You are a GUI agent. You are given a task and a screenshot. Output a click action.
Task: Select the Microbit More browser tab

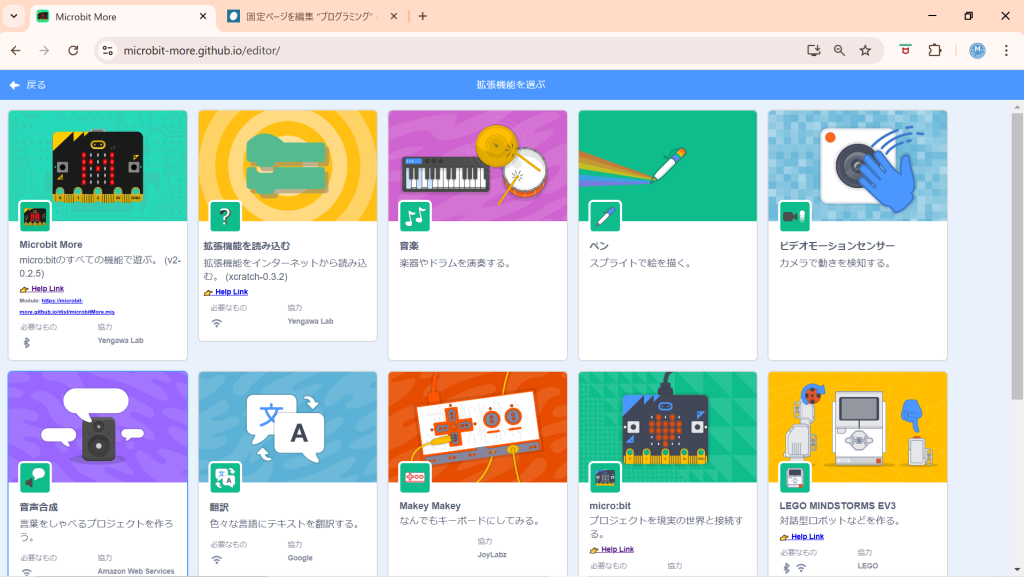click(120, 16)
